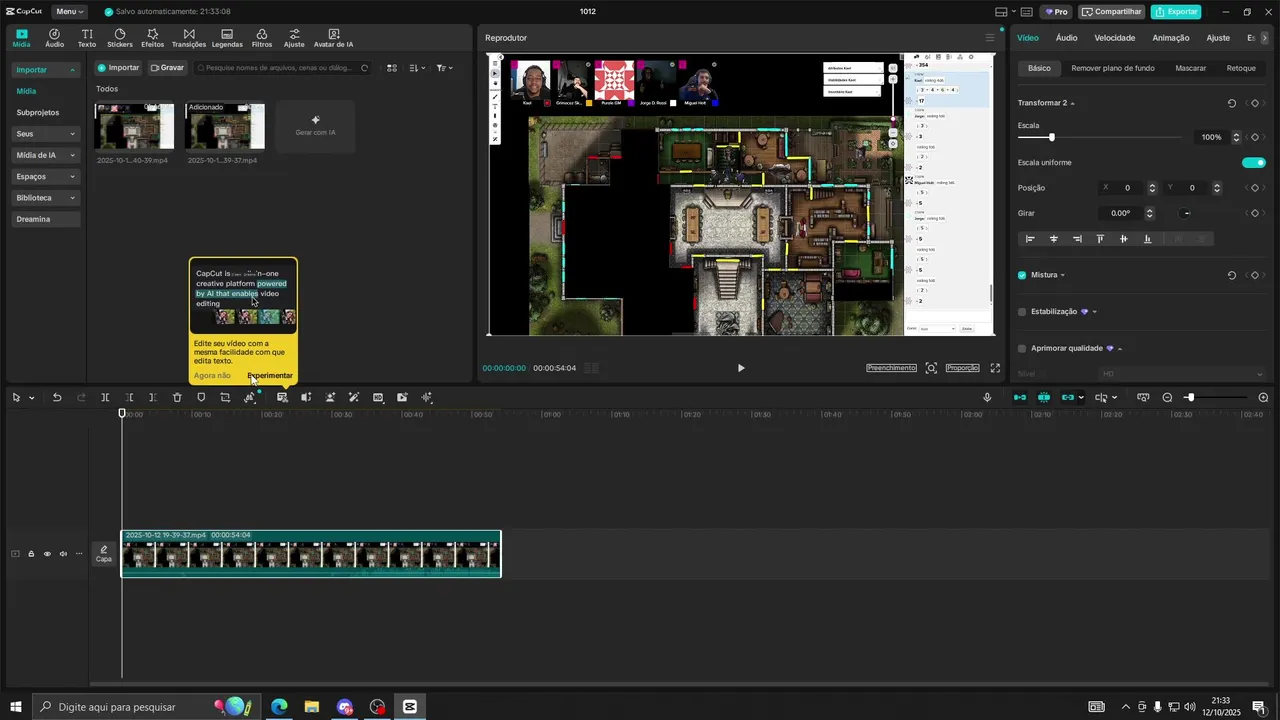The height and width of the screenshot is (720, 1280).
Task: Click the align horizontal center icon
Action: tap(1053, 239)
